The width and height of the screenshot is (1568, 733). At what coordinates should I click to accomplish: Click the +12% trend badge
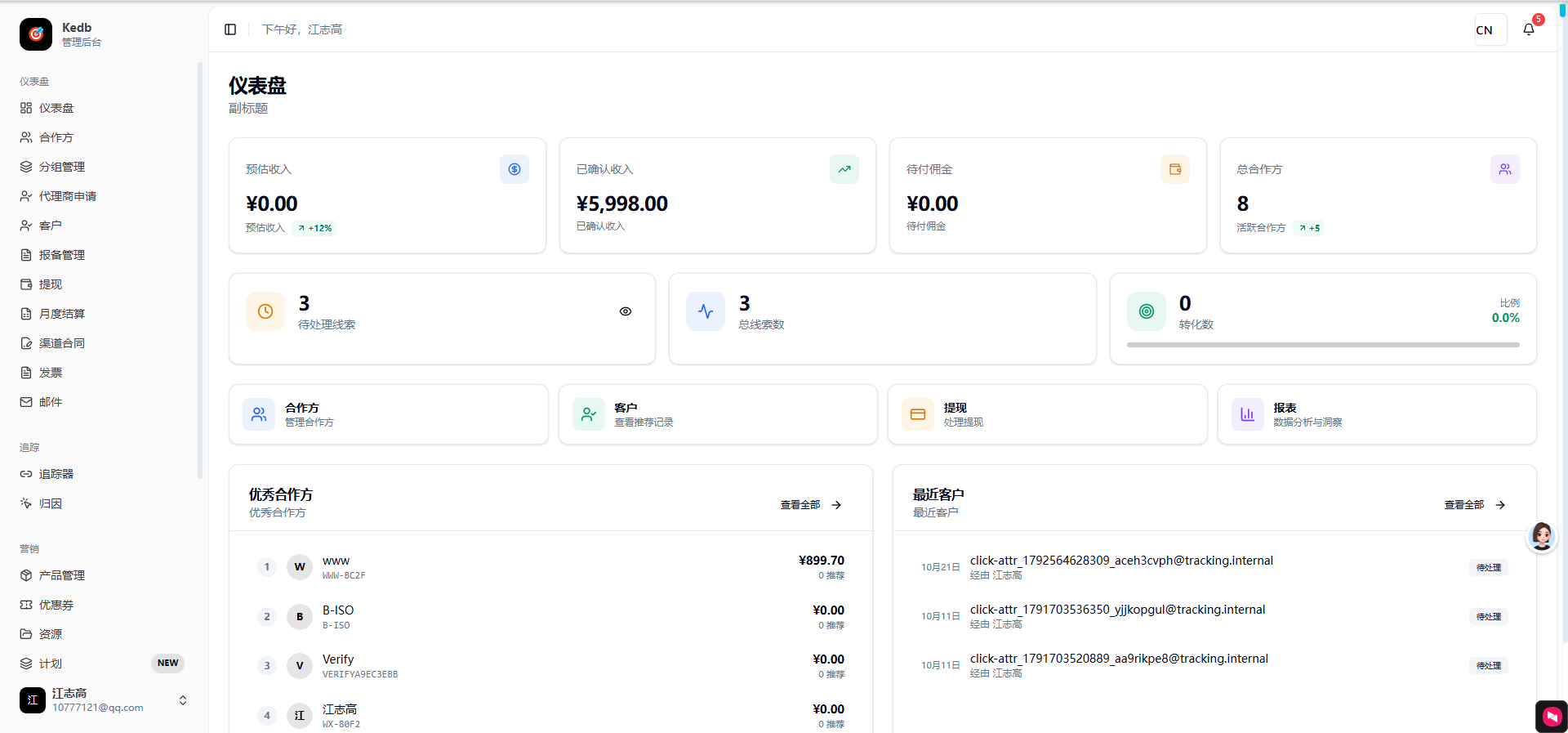314,228
